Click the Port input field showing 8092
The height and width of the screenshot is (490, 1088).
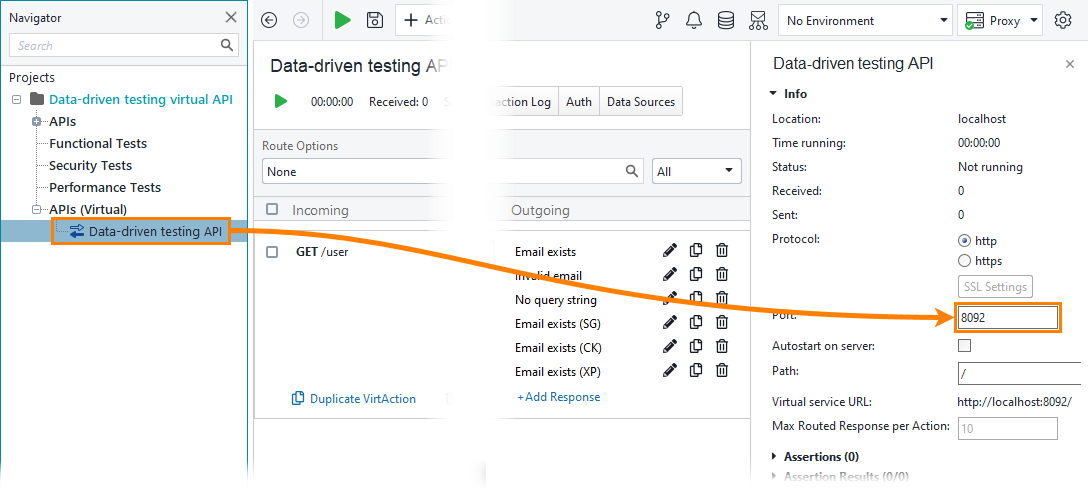pyautogui.click(x=1006, y=318)
